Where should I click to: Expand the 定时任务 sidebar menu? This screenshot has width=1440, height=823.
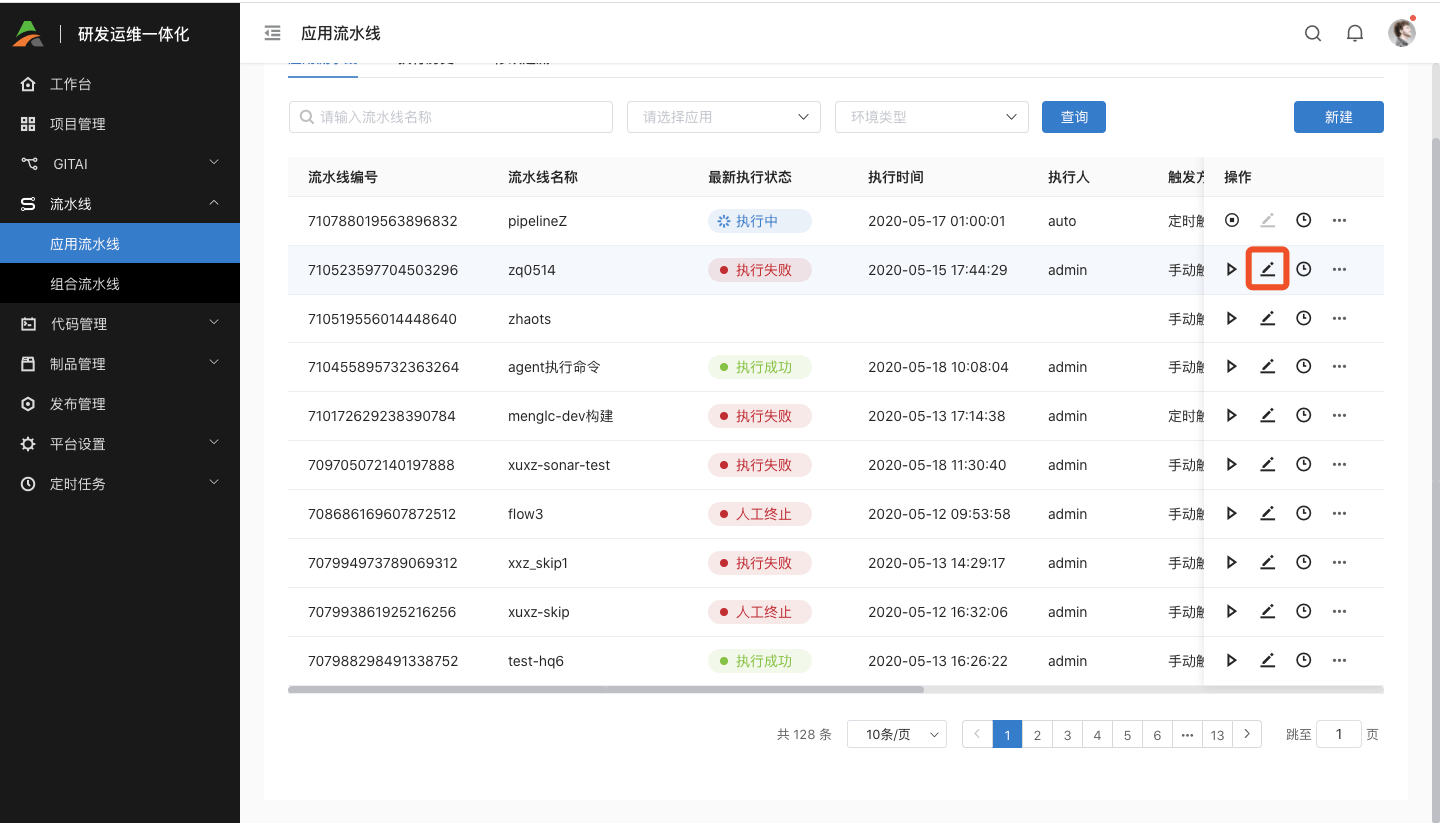(120, 483)
